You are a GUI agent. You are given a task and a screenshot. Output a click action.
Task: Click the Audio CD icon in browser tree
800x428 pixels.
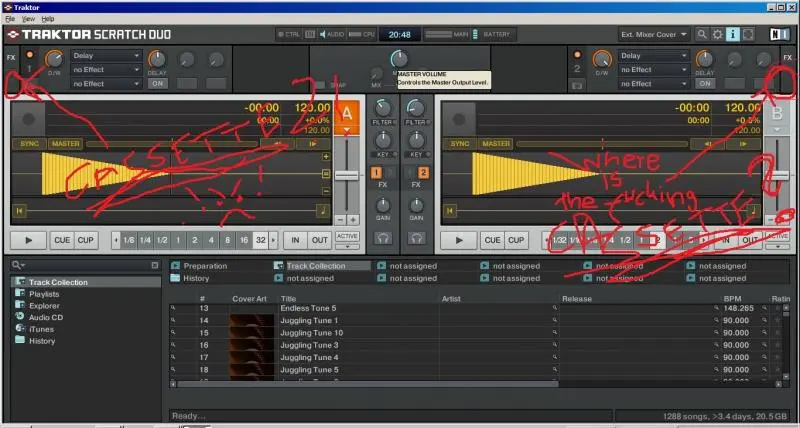tap(20, 317)
